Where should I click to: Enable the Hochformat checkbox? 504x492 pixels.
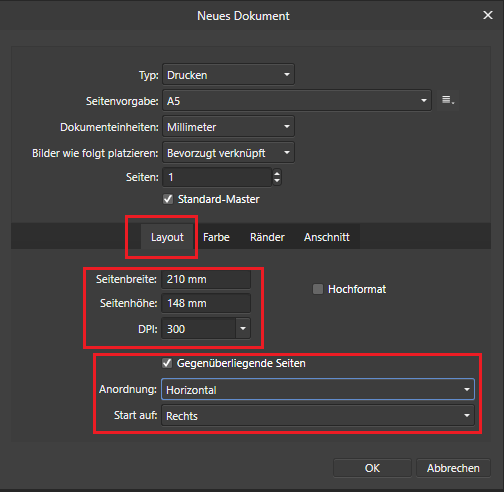coord(318,289)
